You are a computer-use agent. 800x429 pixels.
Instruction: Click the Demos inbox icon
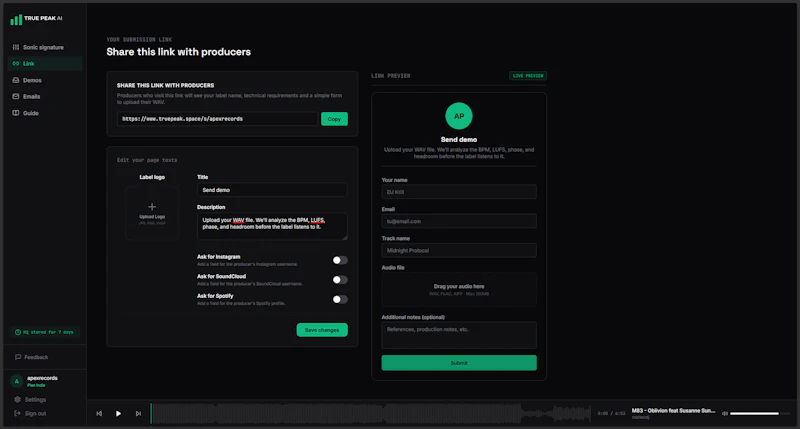[x=16, y=80]
